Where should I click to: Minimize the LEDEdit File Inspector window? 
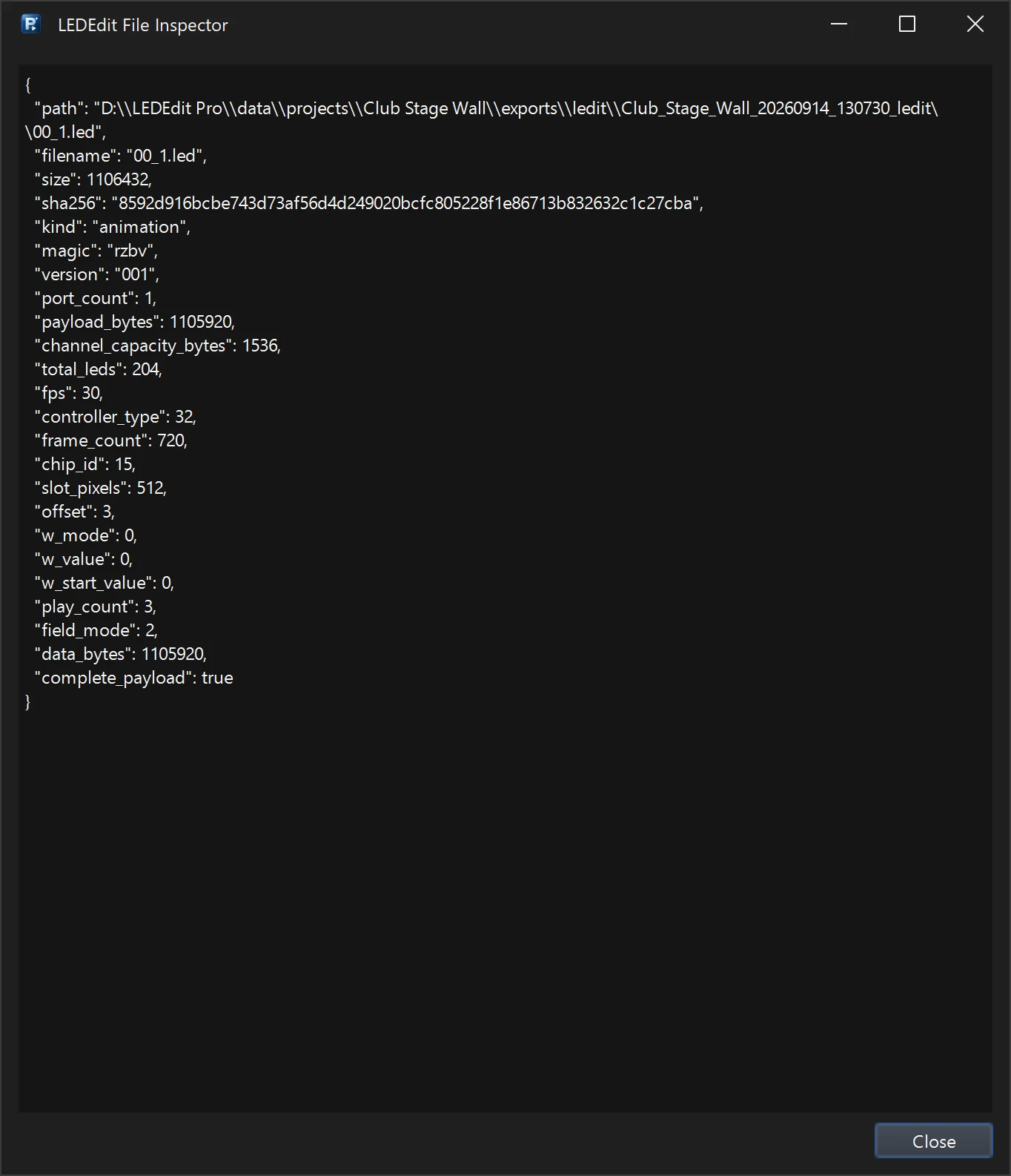[x=839, y=24]
